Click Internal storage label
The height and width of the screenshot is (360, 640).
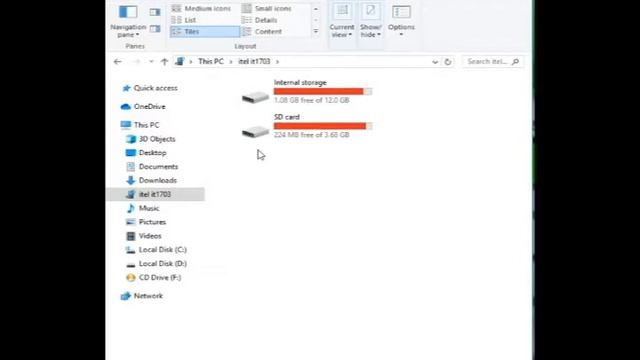pyautogui.click(x=300, y=82)
